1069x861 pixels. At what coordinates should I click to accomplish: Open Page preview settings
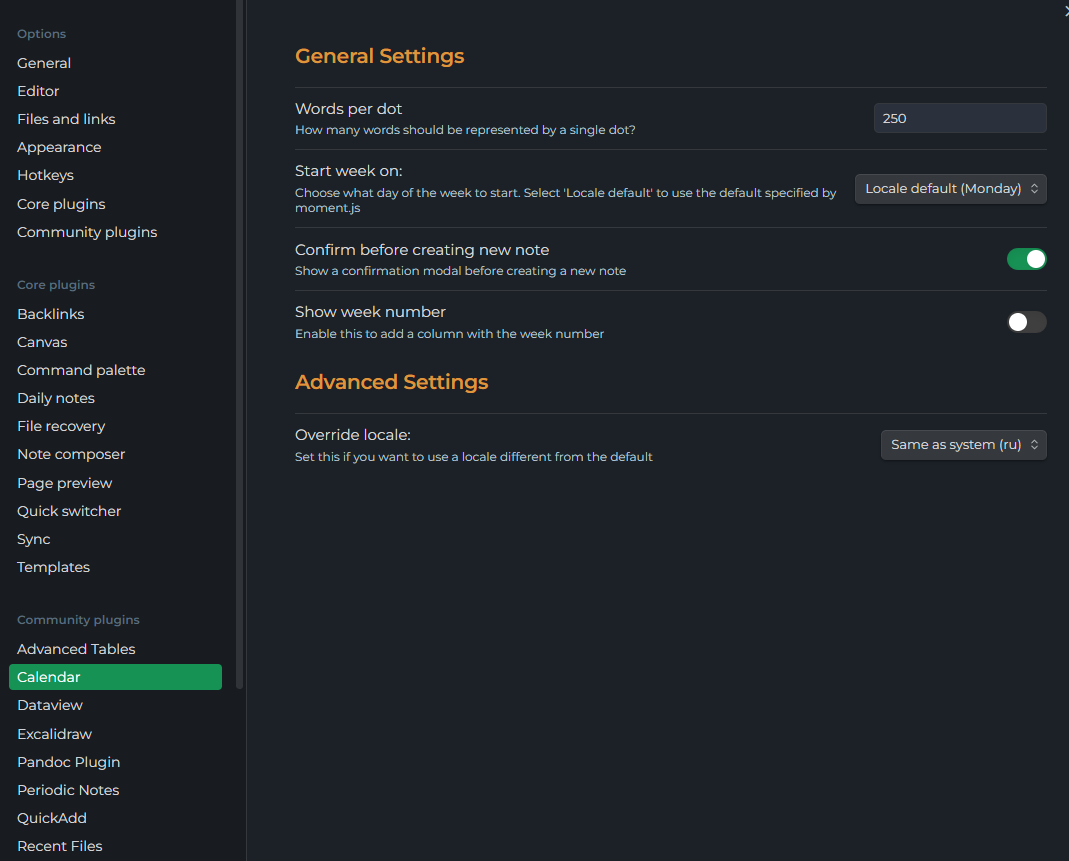click(65, 483)
